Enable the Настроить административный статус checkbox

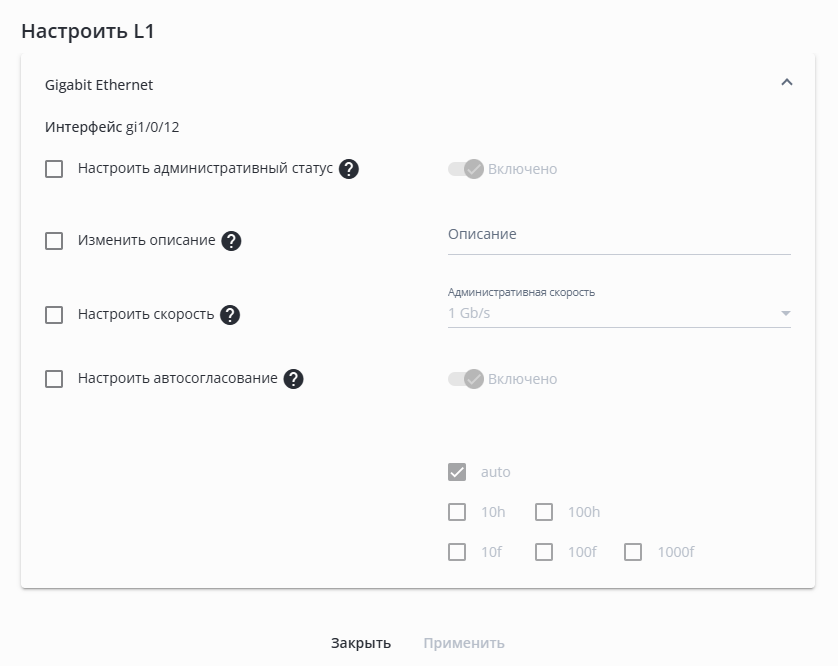pyautogui.click(x=54, y=169)
